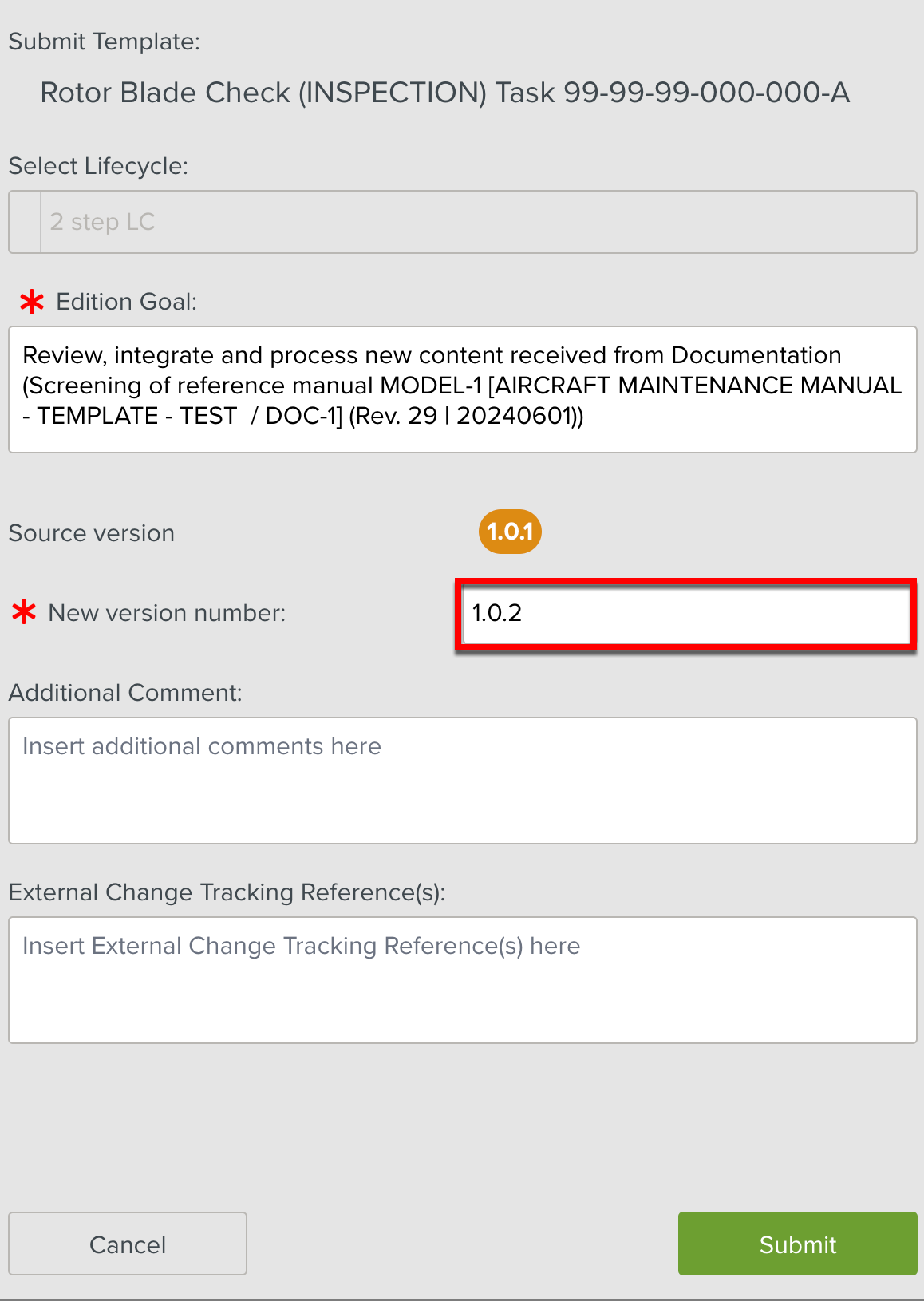Viewport: 924px width, 1301px height.
Task: Focus the Additional Comment text box
Action: (x=462, y=780)
